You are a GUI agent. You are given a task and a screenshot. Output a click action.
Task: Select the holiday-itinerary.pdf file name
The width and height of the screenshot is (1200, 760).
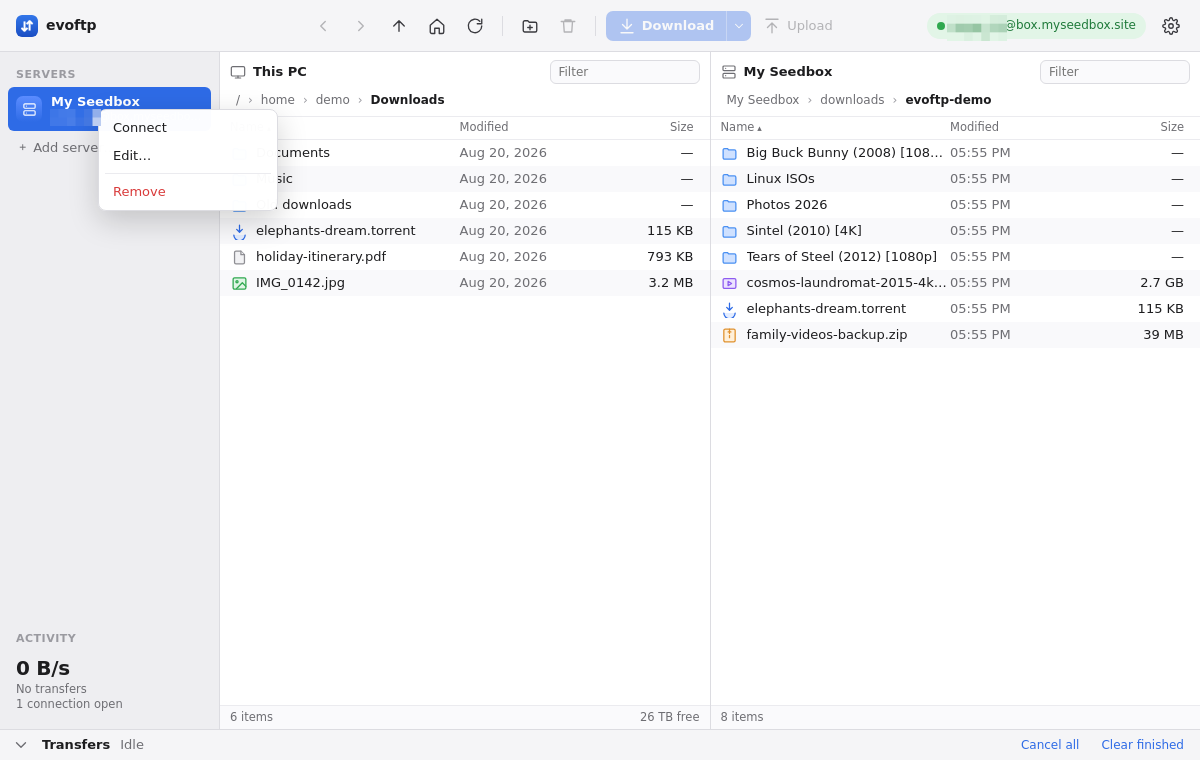321,257
